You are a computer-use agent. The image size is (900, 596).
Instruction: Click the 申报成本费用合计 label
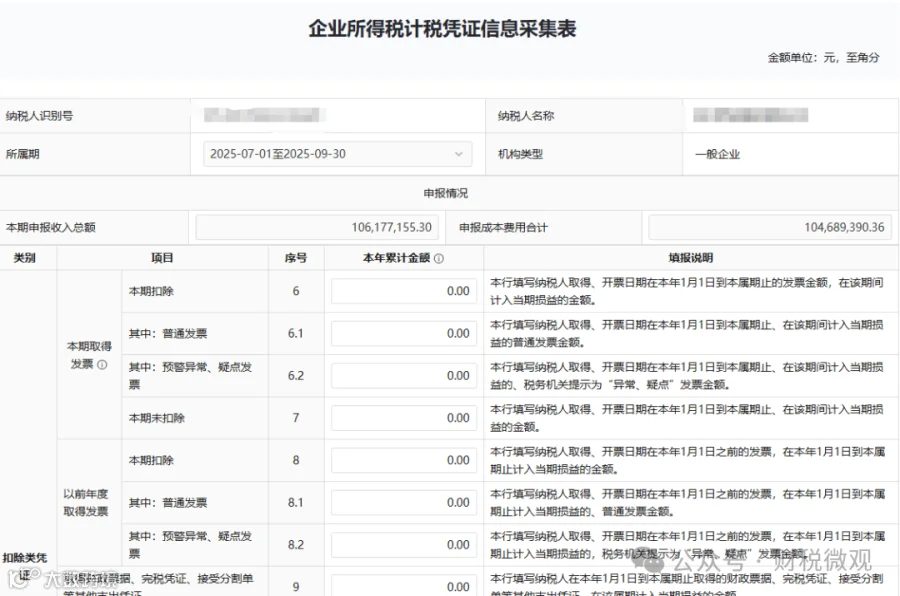pos(503,227)
